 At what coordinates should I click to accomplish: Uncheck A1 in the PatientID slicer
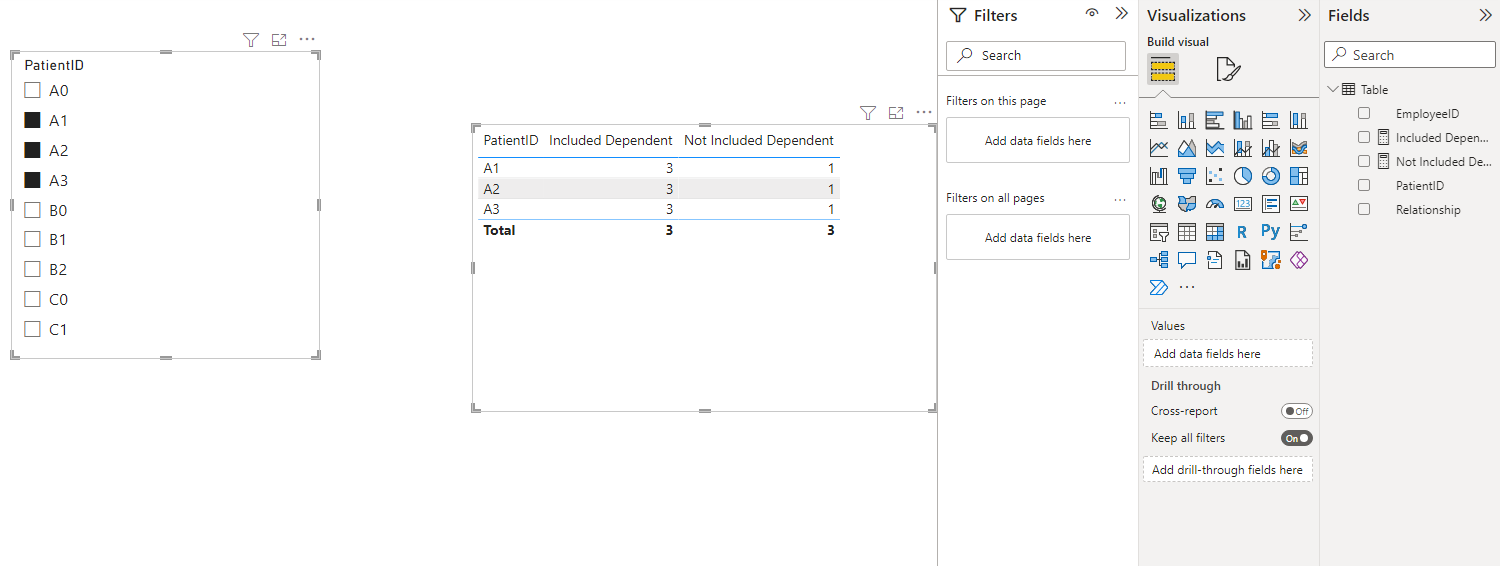click(32, 120)
